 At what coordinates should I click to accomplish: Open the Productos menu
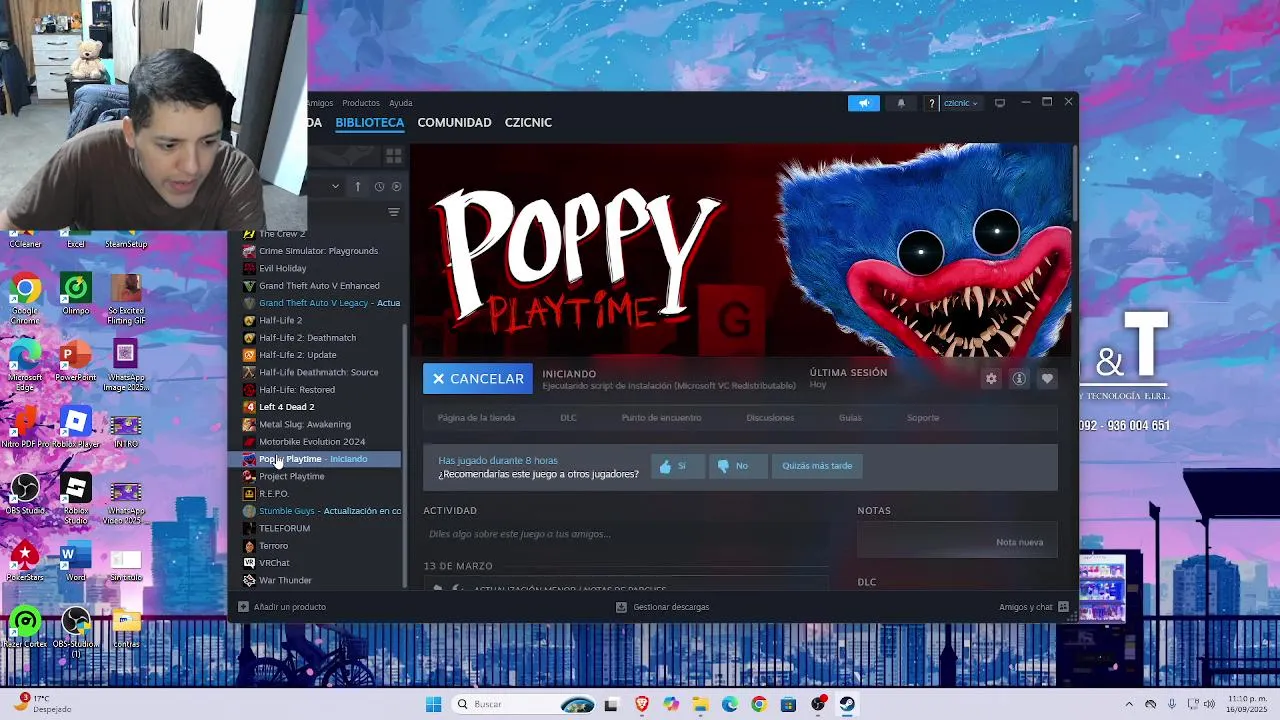click(x=361, y=103)
